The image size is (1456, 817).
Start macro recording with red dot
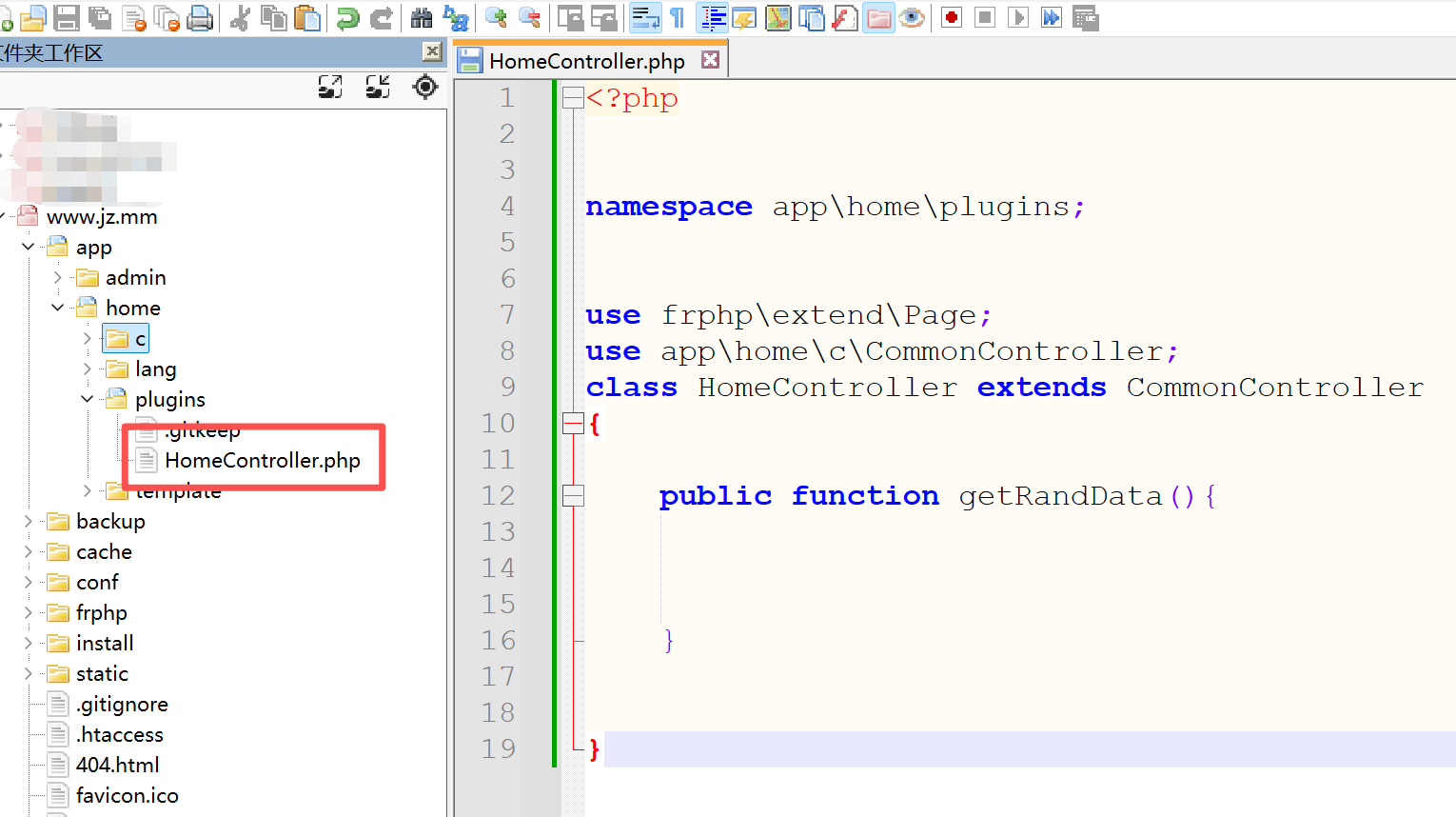951,18
